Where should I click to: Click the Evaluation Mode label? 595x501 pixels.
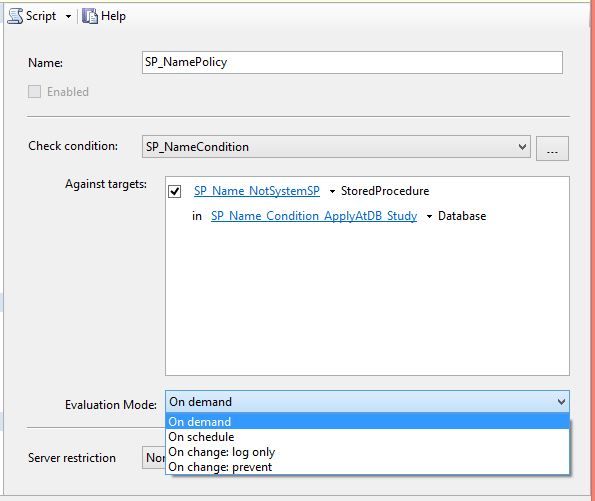111,405
